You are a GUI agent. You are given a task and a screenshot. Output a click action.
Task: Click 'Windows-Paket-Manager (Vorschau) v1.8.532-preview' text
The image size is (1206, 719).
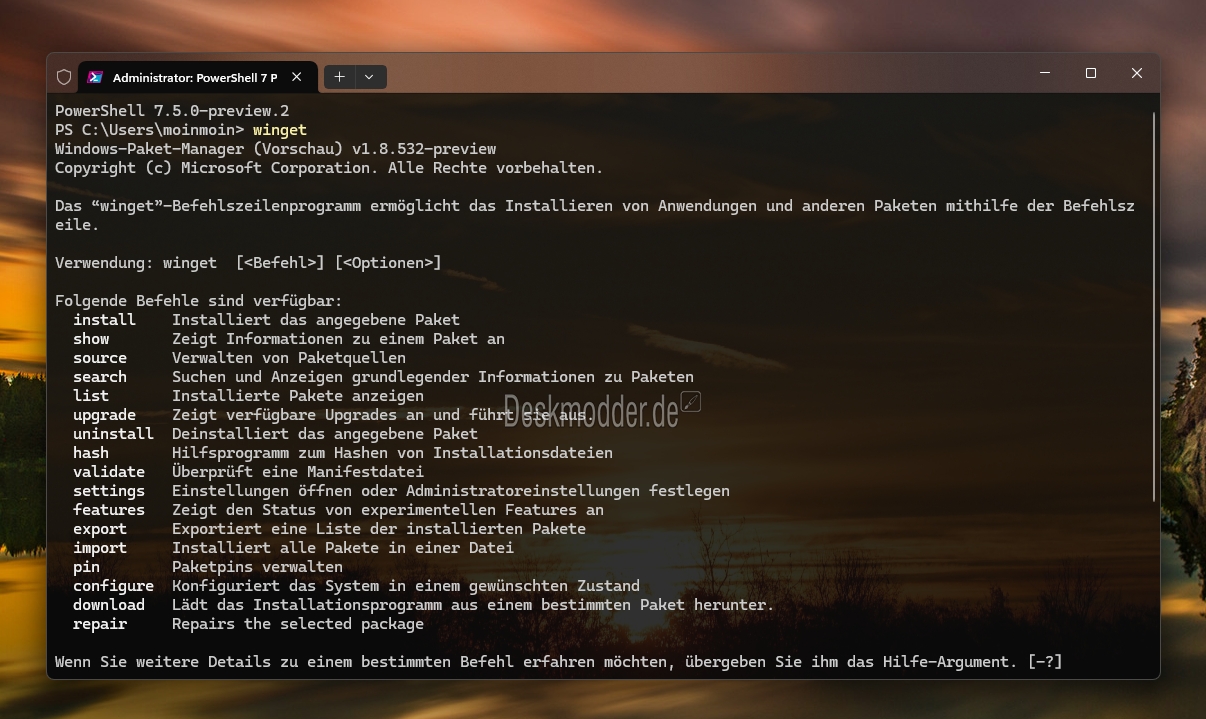tap(275, 149)
